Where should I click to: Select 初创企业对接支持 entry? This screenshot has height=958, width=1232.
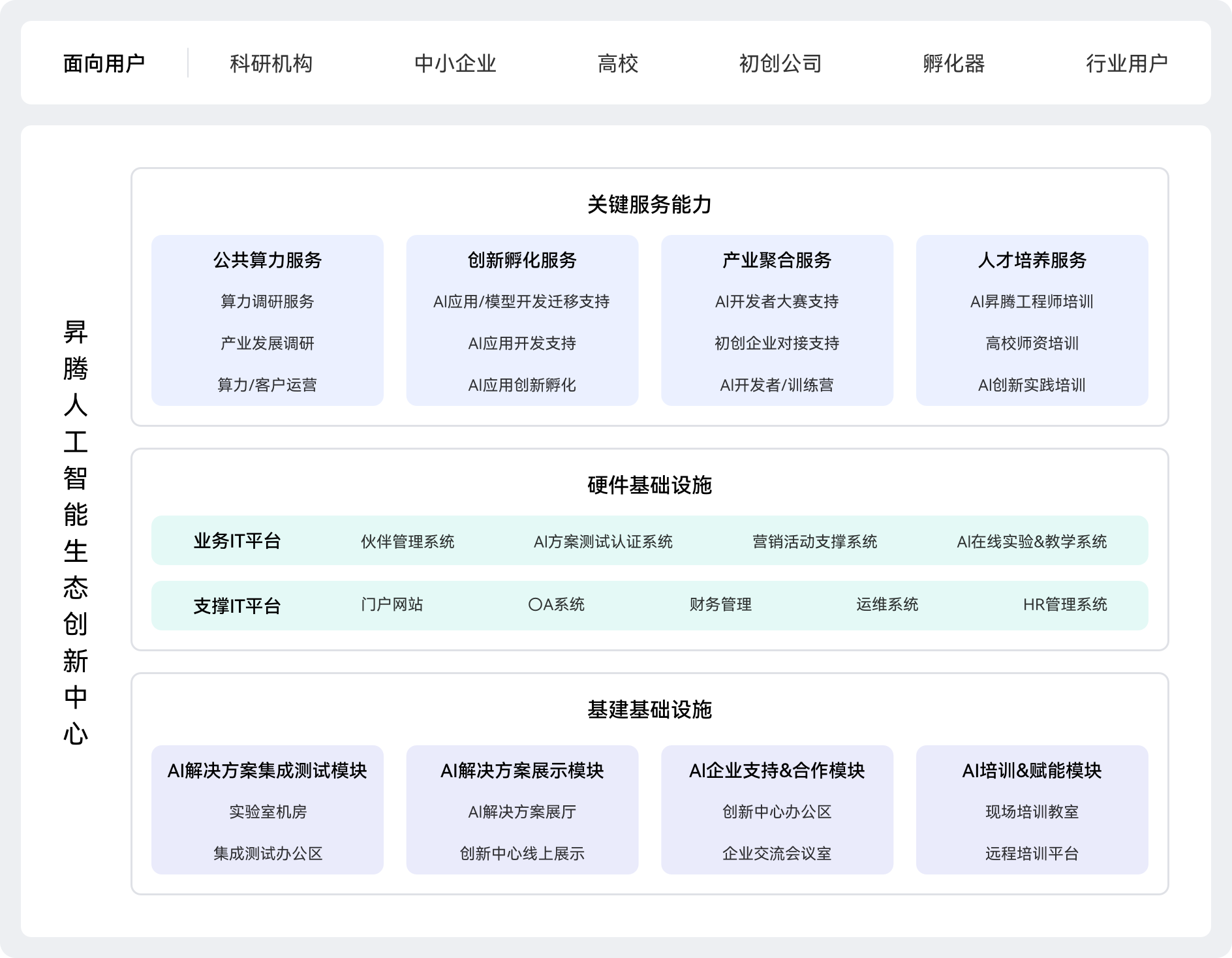point(777,343)
